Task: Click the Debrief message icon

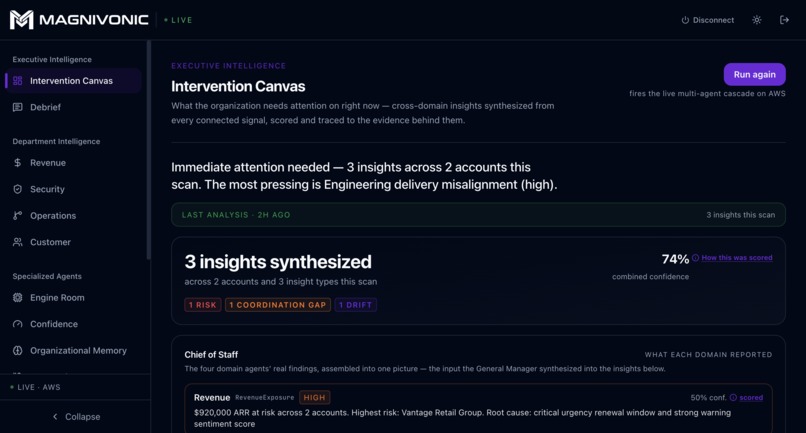Action: [x=17, y=107]
